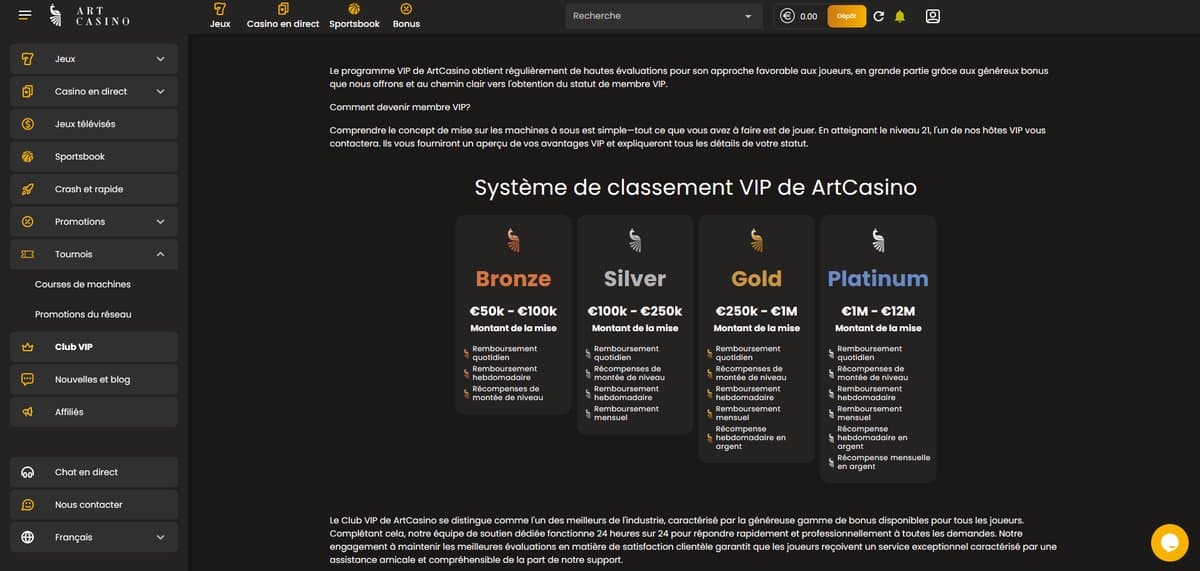Click the Jeux télévisés dollar icon

pyautogui.click(x=28, y=124)
